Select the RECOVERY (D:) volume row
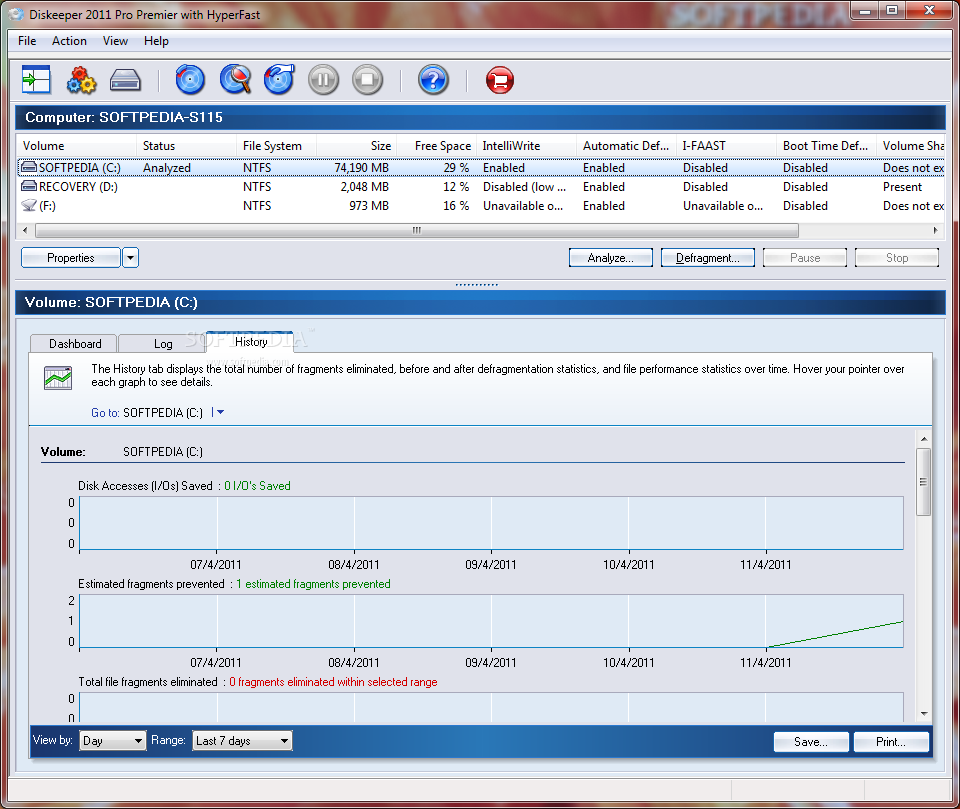Viewport: 960px width, 809px height. [x=481, y=187]
